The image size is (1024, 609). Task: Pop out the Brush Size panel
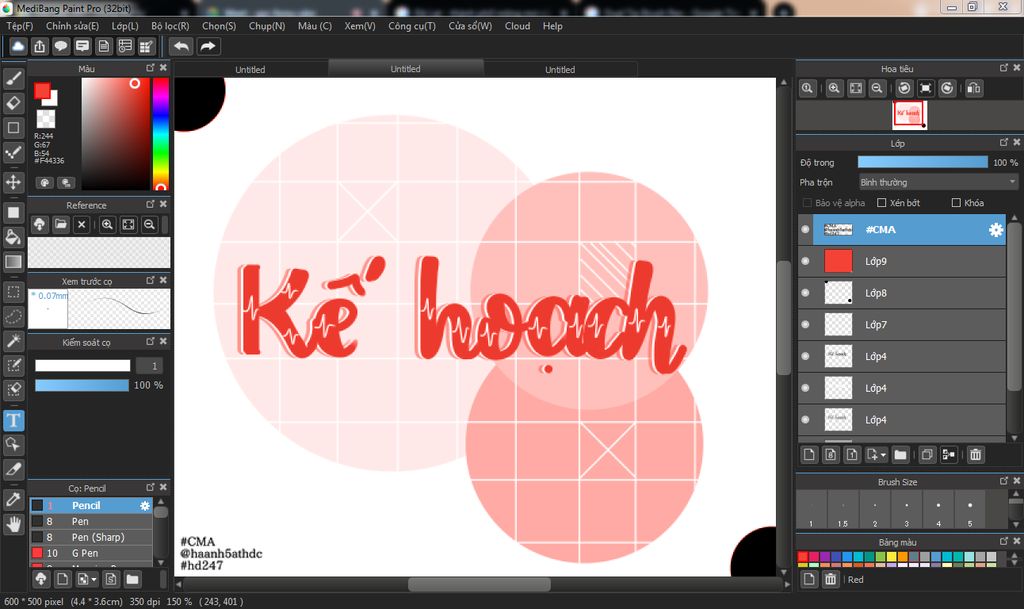point(1004,481)
